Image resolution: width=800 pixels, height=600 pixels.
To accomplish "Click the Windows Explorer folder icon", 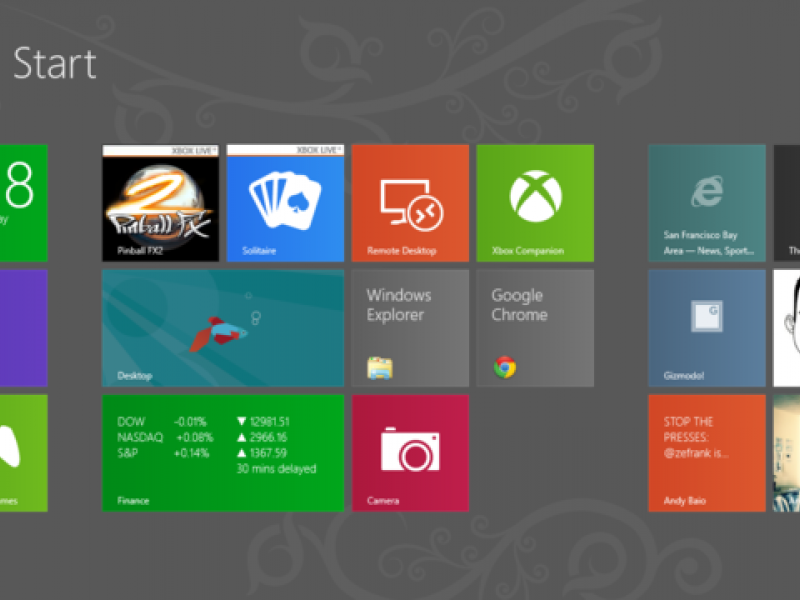I will click(x=380, y=368).
